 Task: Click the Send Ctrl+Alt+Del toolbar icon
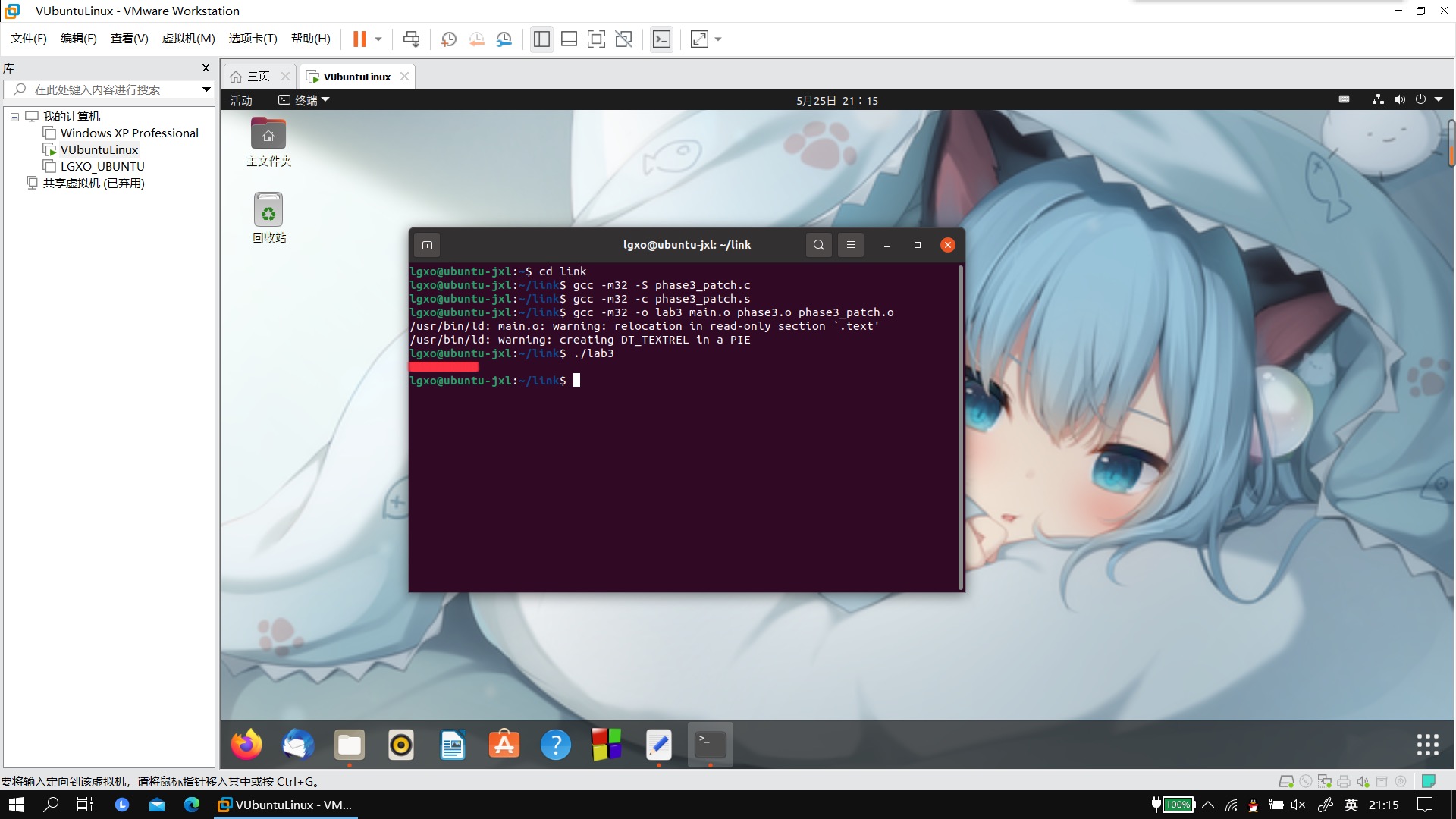(411, 39)
